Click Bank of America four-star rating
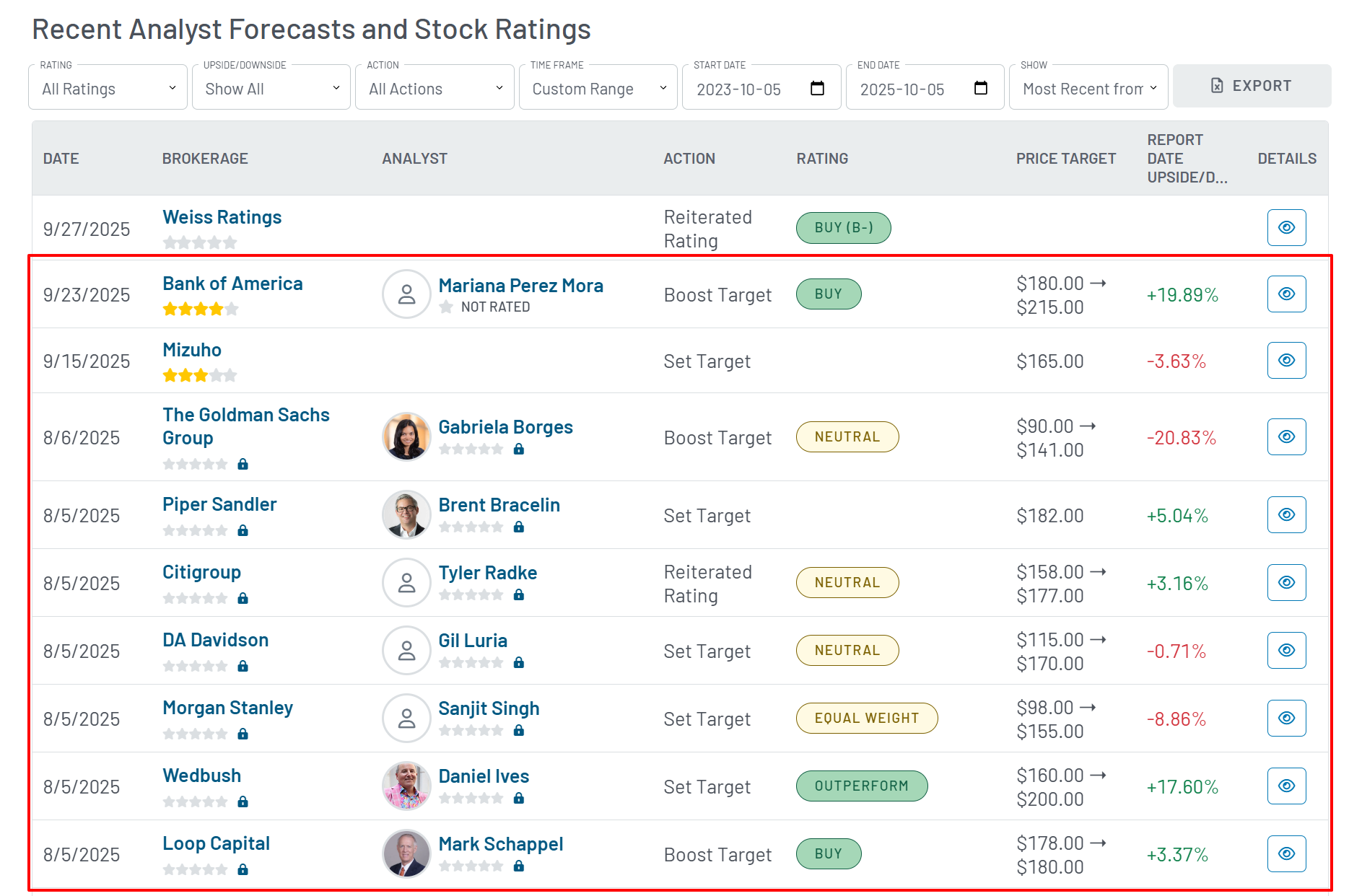Screen dimensions: 1349x896 pyautogui.click(x=201, y=309)
